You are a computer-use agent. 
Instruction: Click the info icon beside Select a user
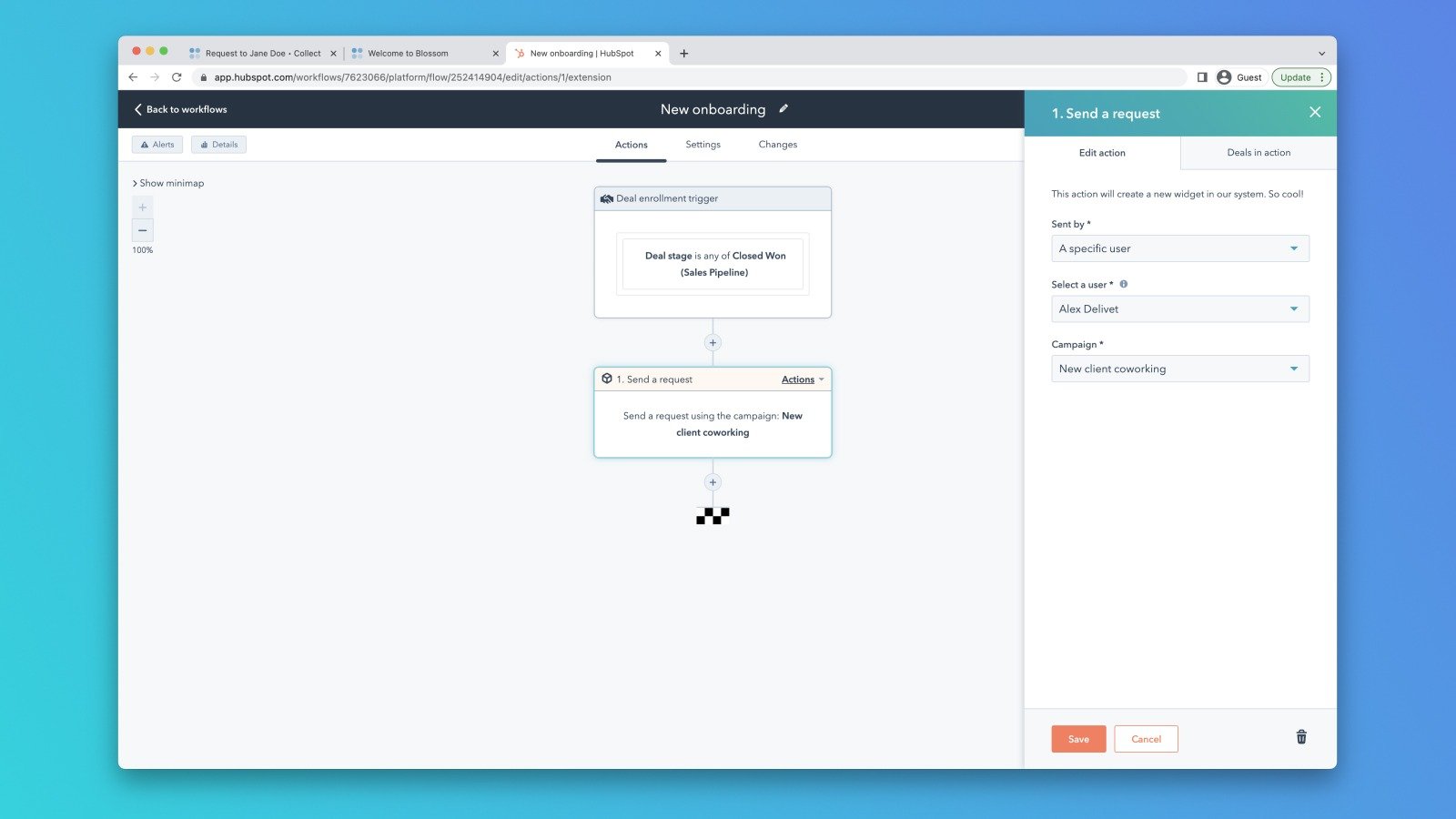[1124, 284]
